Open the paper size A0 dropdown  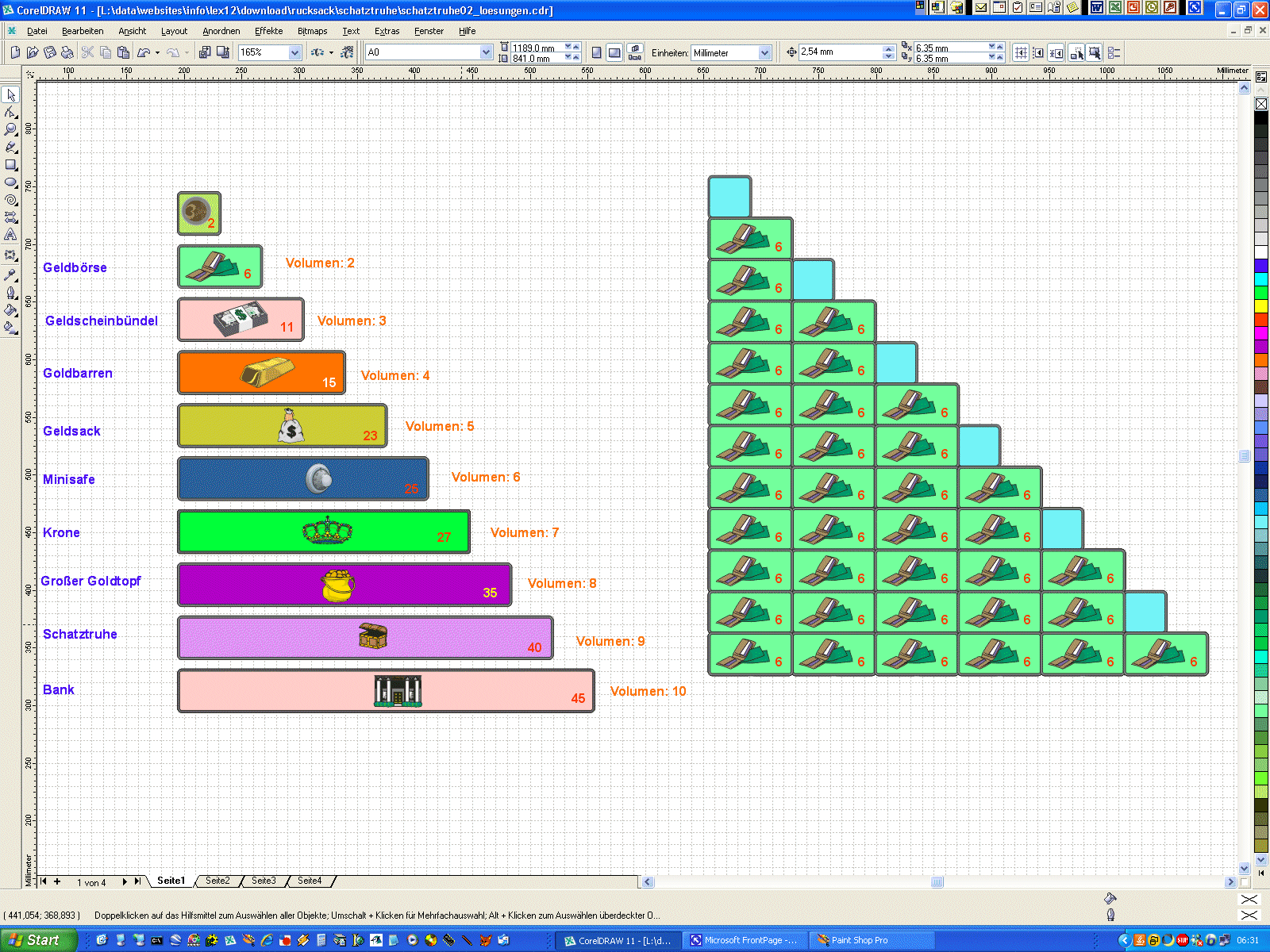(487, 52)
